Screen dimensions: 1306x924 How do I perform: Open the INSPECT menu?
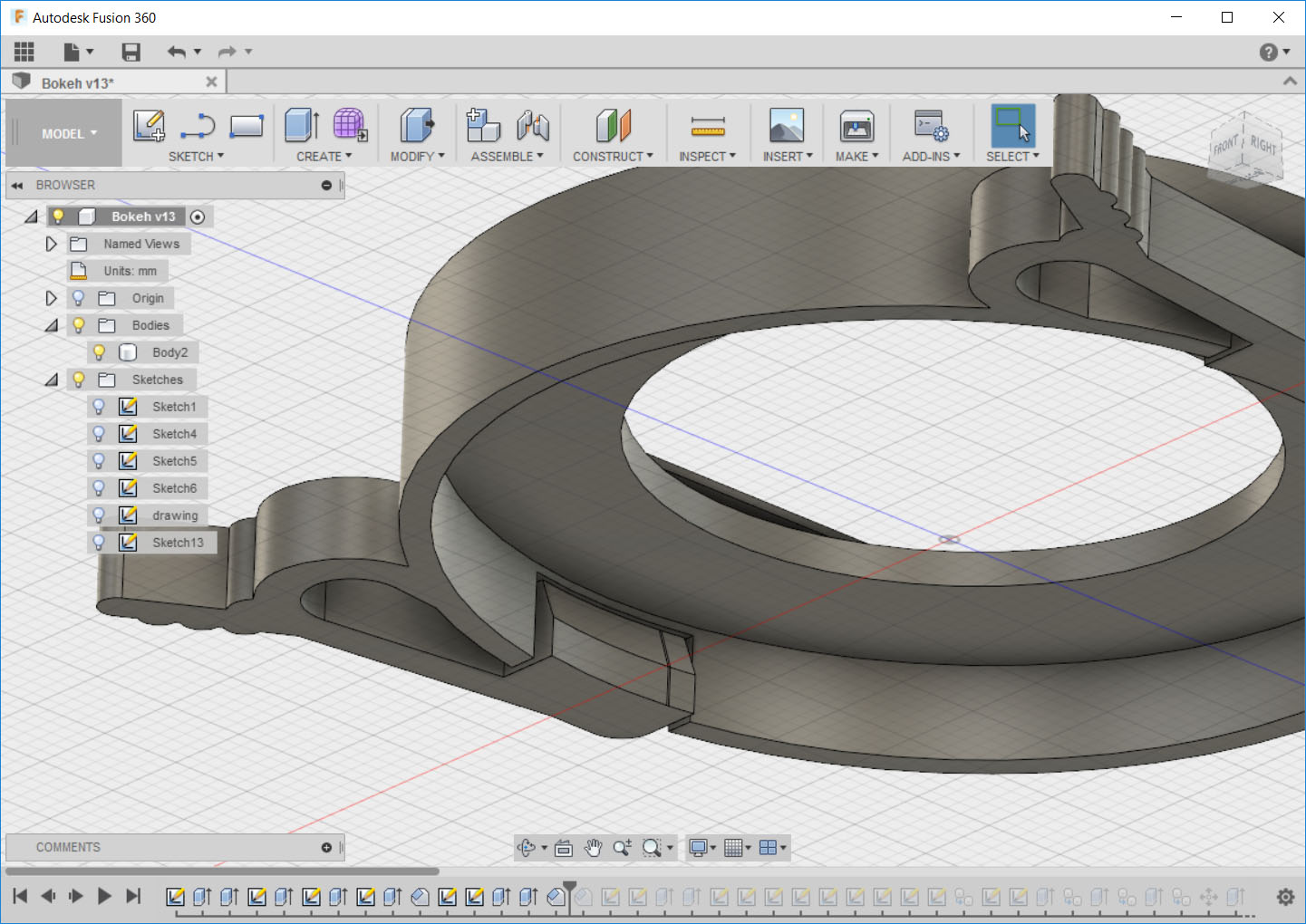pyautogui.click(x=707, y=157)
